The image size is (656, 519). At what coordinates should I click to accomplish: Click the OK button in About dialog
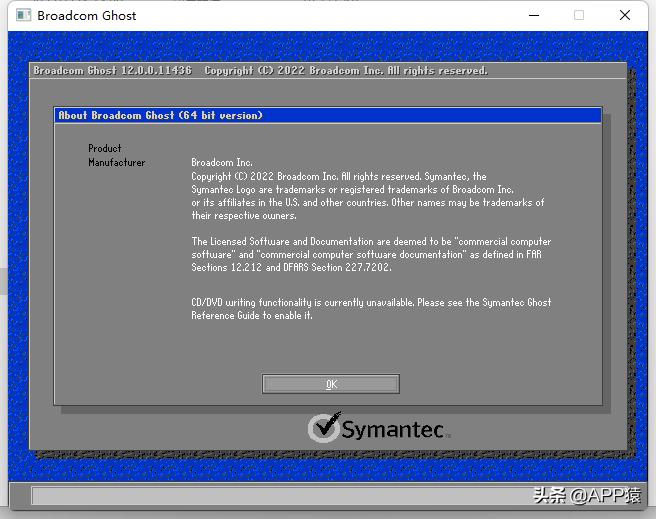pyautogui.click(x=331, y=384)
